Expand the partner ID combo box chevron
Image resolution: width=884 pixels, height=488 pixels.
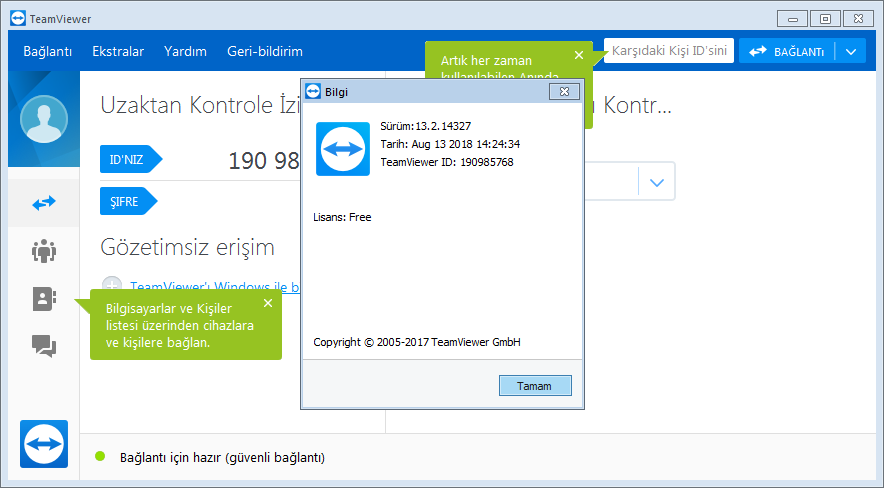[657, 182]
